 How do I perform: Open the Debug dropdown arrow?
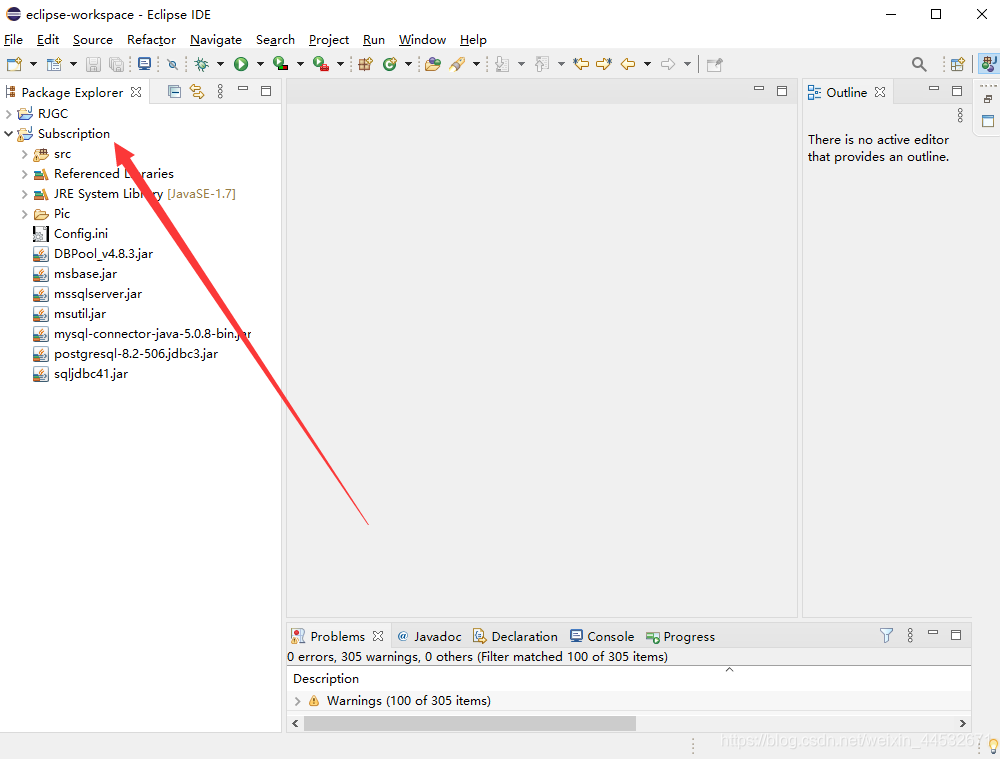pyautogui.click(x=220, y=64)
